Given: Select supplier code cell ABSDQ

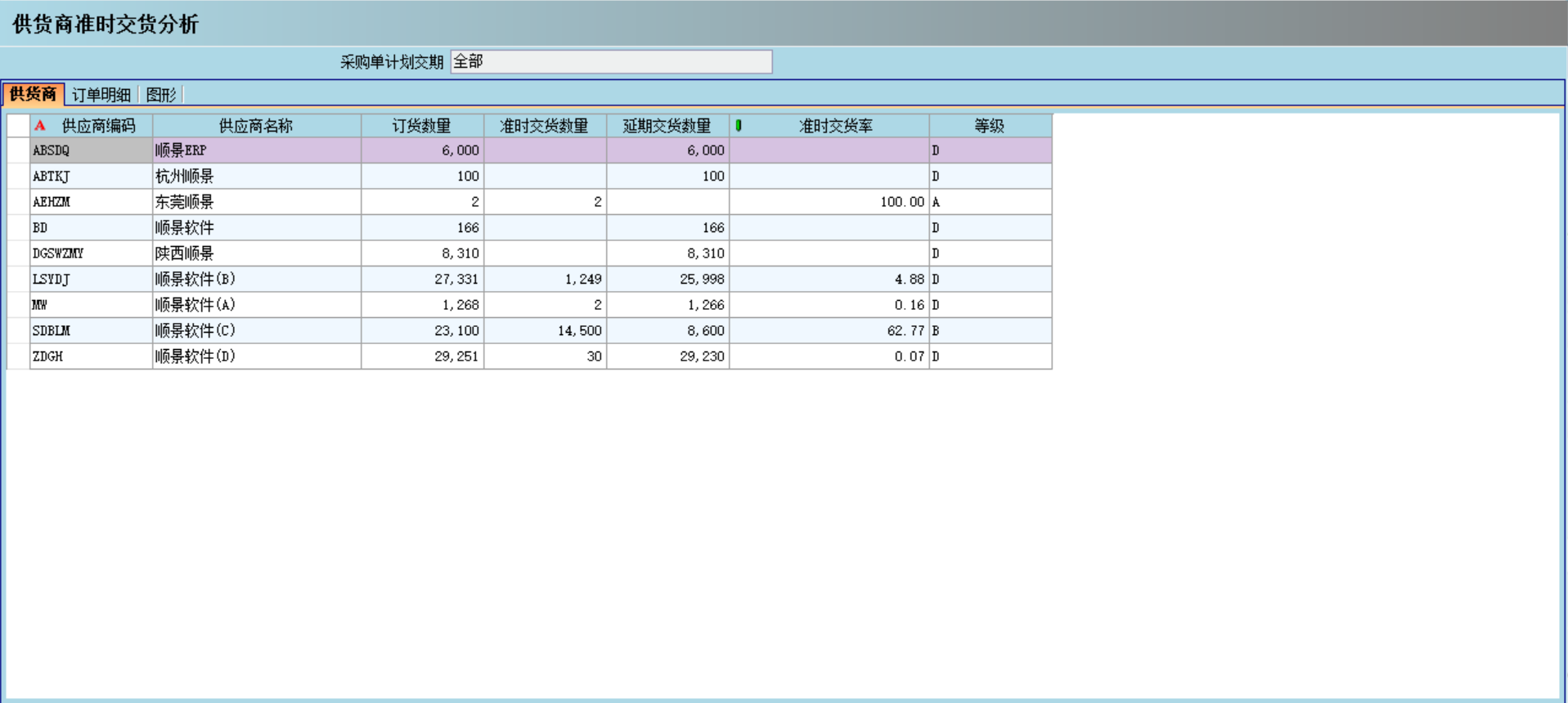Looking at the screenshot, I should point(91,150).
